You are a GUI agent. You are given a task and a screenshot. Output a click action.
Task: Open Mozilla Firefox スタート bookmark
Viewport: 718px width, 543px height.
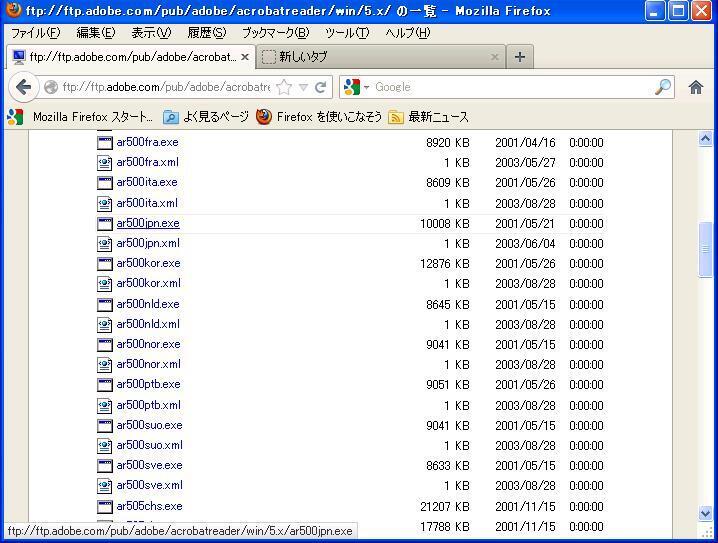pyautogui.click(x=80, y=117)
